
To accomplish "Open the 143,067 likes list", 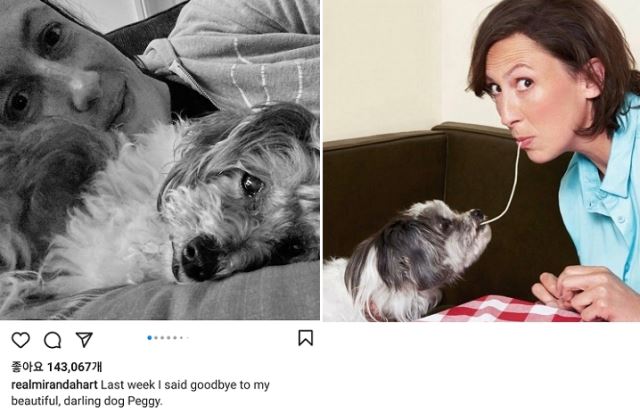I will click(57, 367).
